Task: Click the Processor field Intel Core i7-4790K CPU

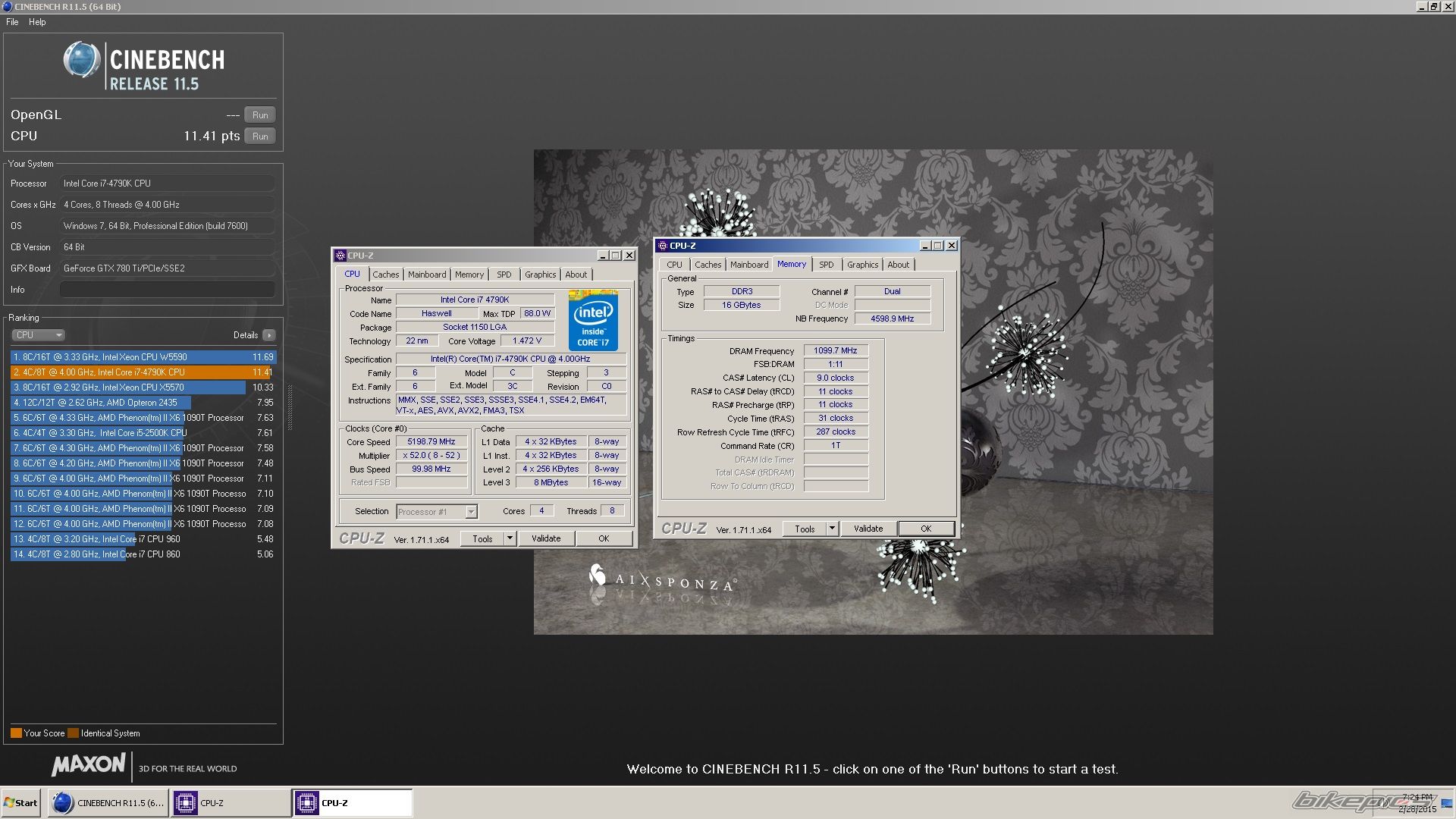Action: pyautogui.click(x=167, y=184)
